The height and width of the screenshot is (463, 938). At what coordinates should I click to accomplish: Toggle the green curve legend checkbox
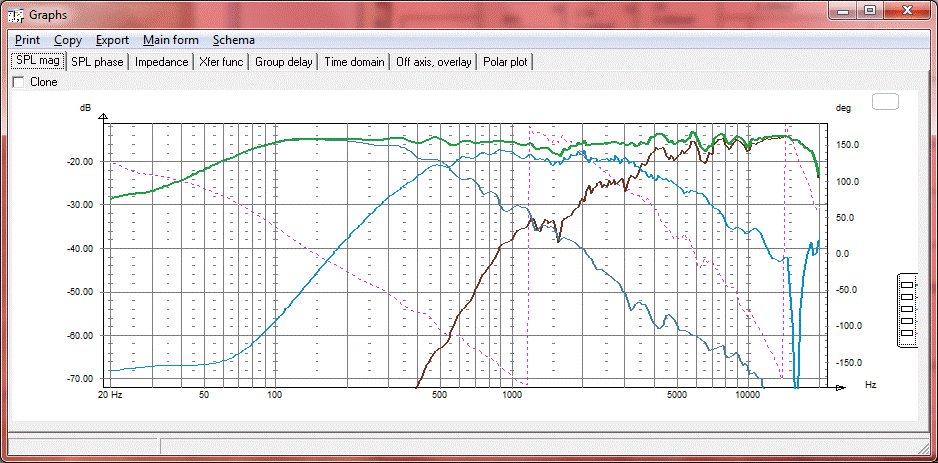point(907,285)
